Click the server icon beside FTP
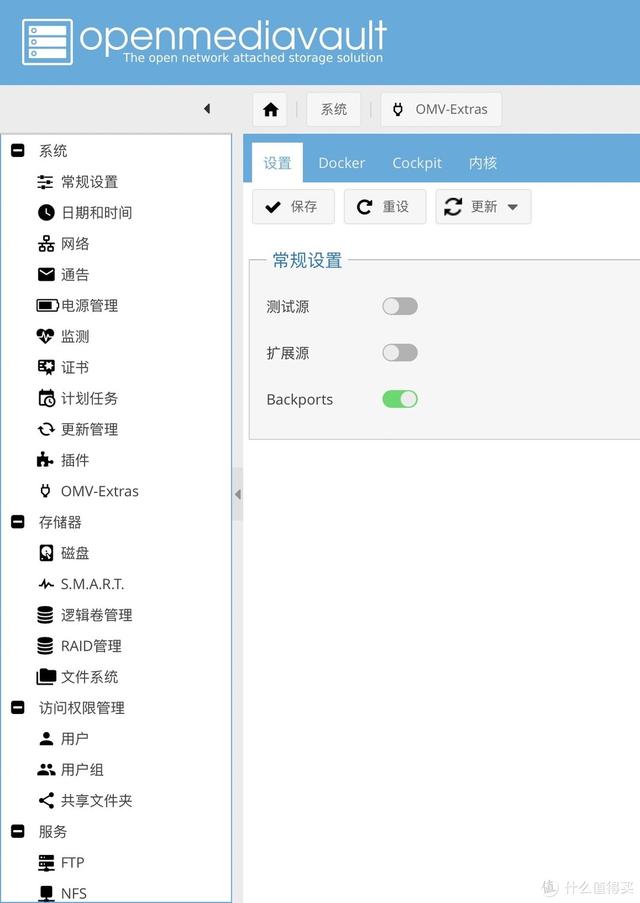640x903 pixels. [46, 863]
